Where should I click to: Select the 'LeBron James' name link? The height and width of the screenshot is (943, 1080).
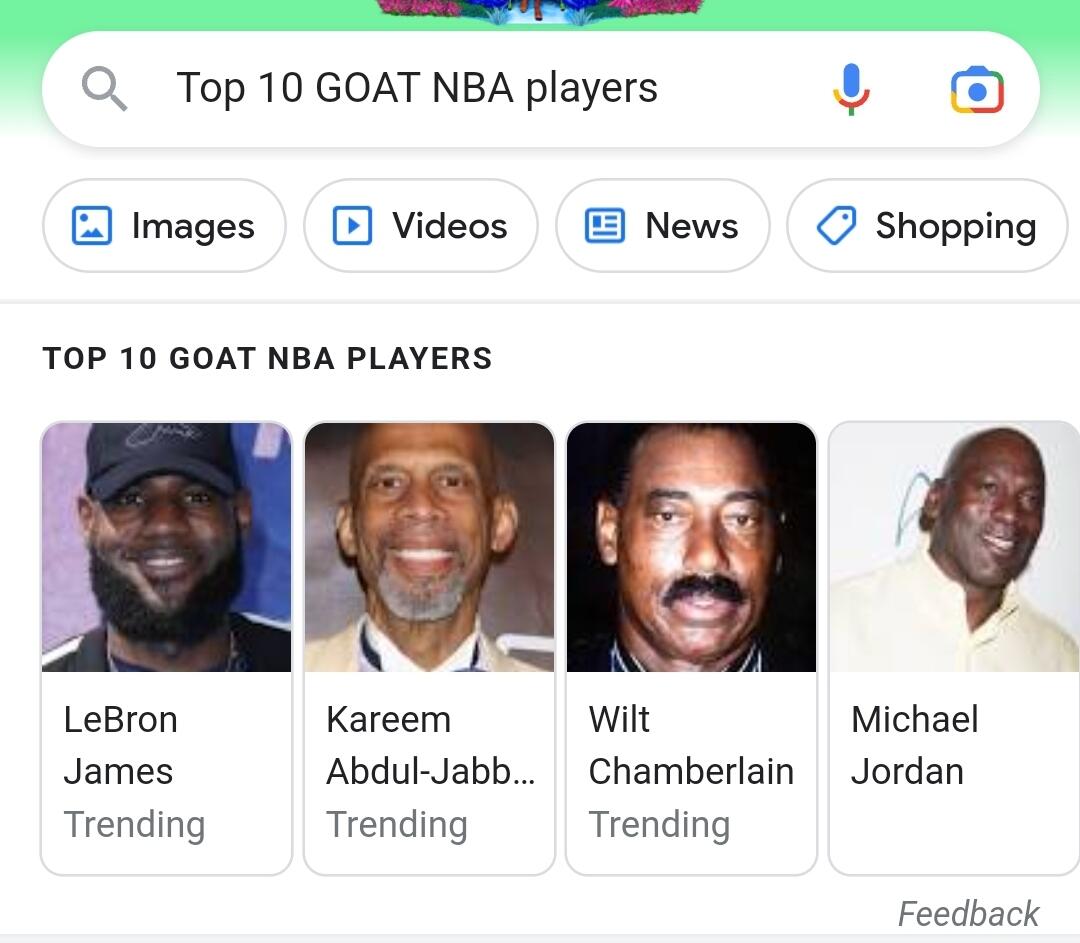[120, 745]
